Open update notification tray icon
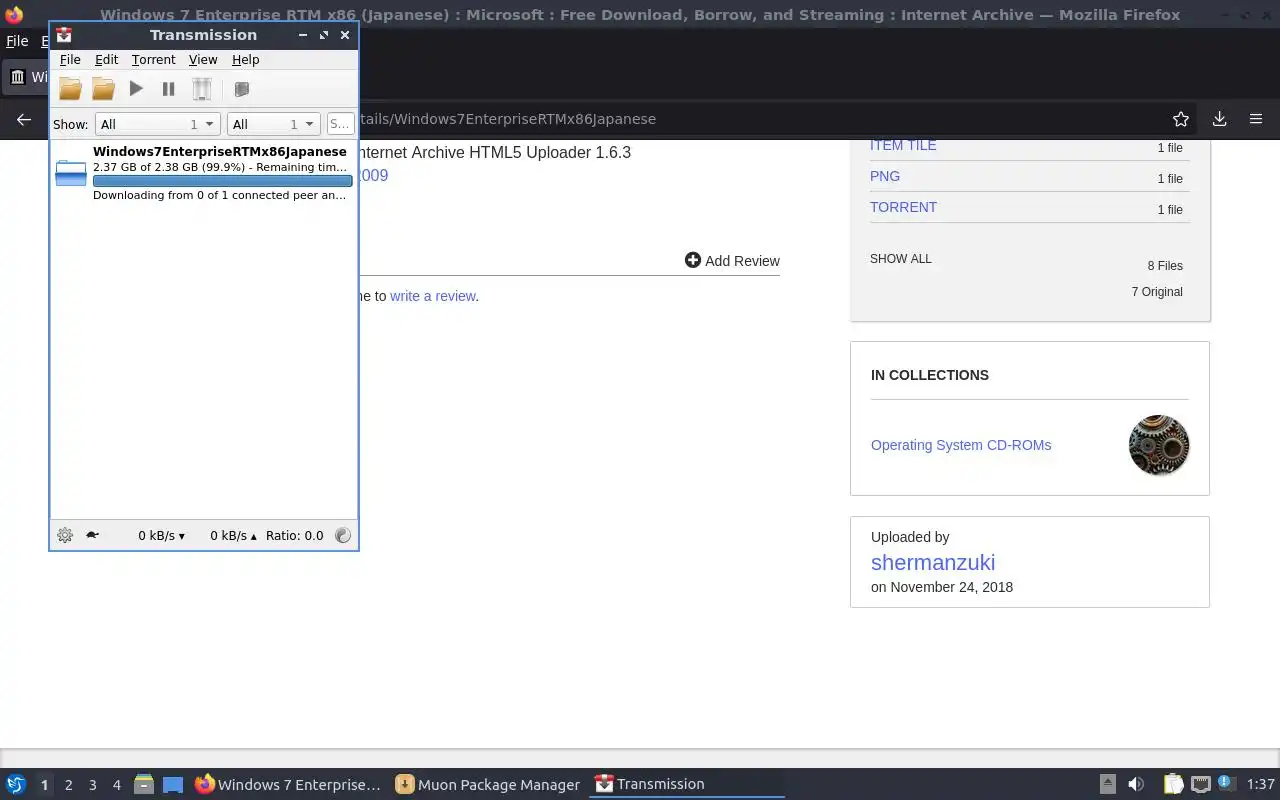Image resolution: width=1280 pixels, height=800 pixels. [x=1225, y=784]
